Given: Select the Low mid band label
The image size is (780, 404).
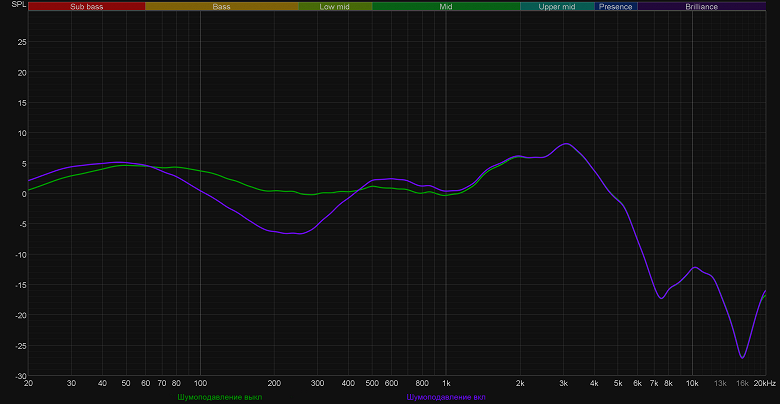Looking at the screenshot, I should tap(335, 6).
